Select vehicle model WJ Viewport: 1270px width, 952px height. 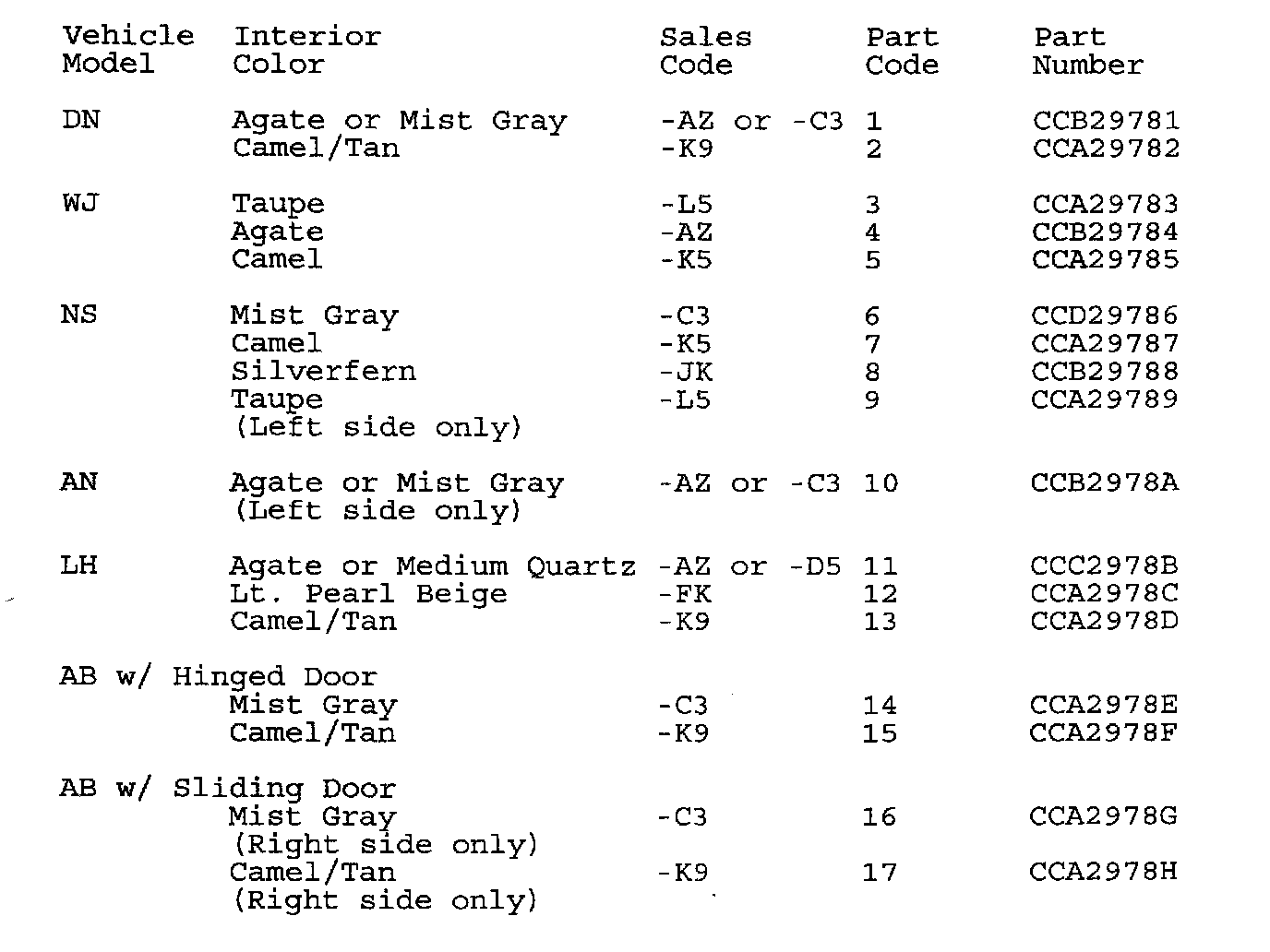(81, 203)
